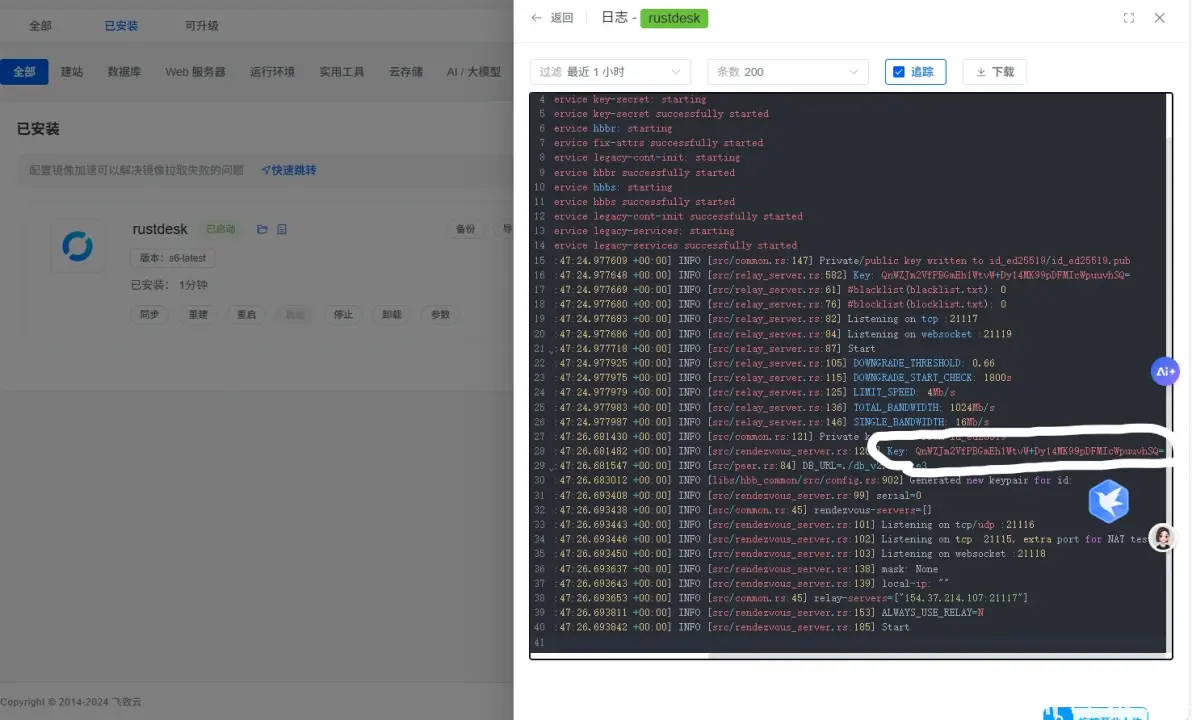The height and width of the screenshot is (720, 1192).
Task: Select the 运行环境 category
Action: click(x=272, y=71)
